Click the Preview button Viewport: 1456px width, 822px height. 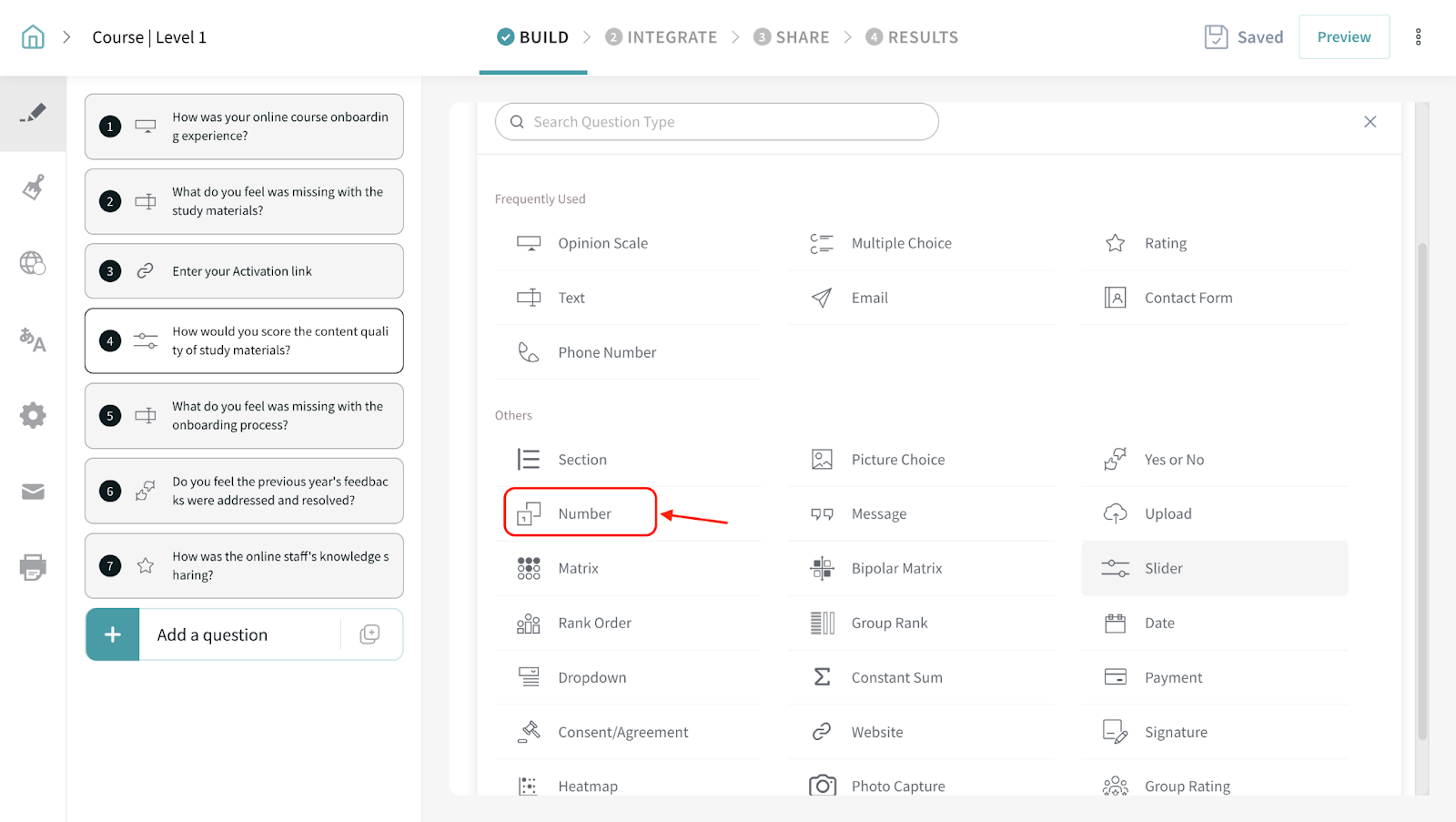click(1343, 37)
